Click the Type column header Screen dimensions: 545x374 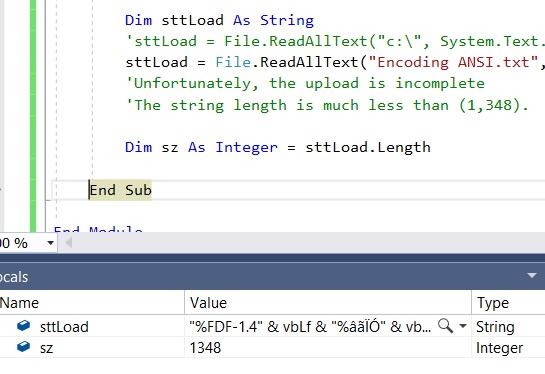509,303
